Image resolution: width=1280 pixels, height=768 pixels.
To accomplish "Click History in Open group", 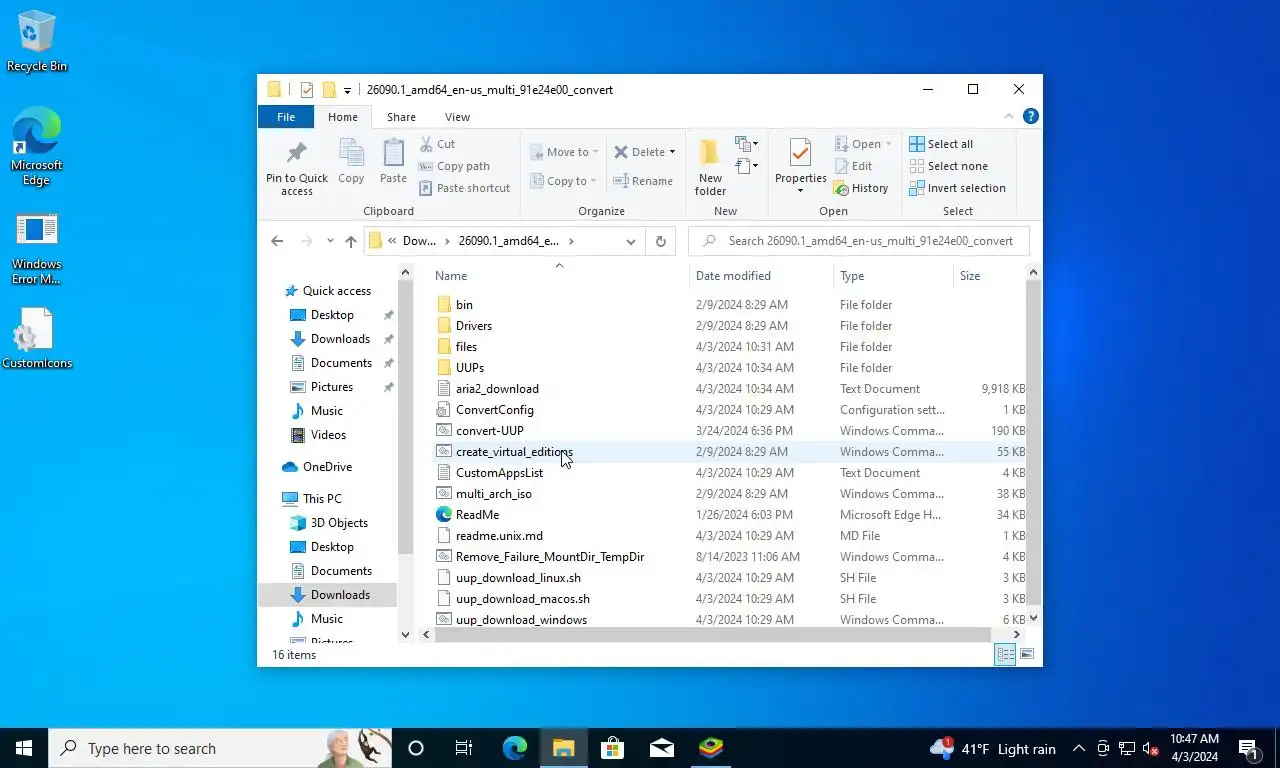I will point(861,188).
